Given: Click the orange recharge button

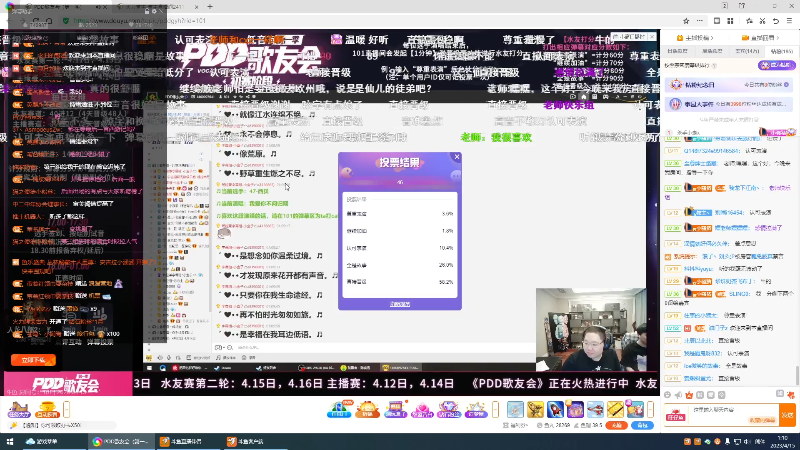Looking at the screenshot, I should [x=616, y=425].
